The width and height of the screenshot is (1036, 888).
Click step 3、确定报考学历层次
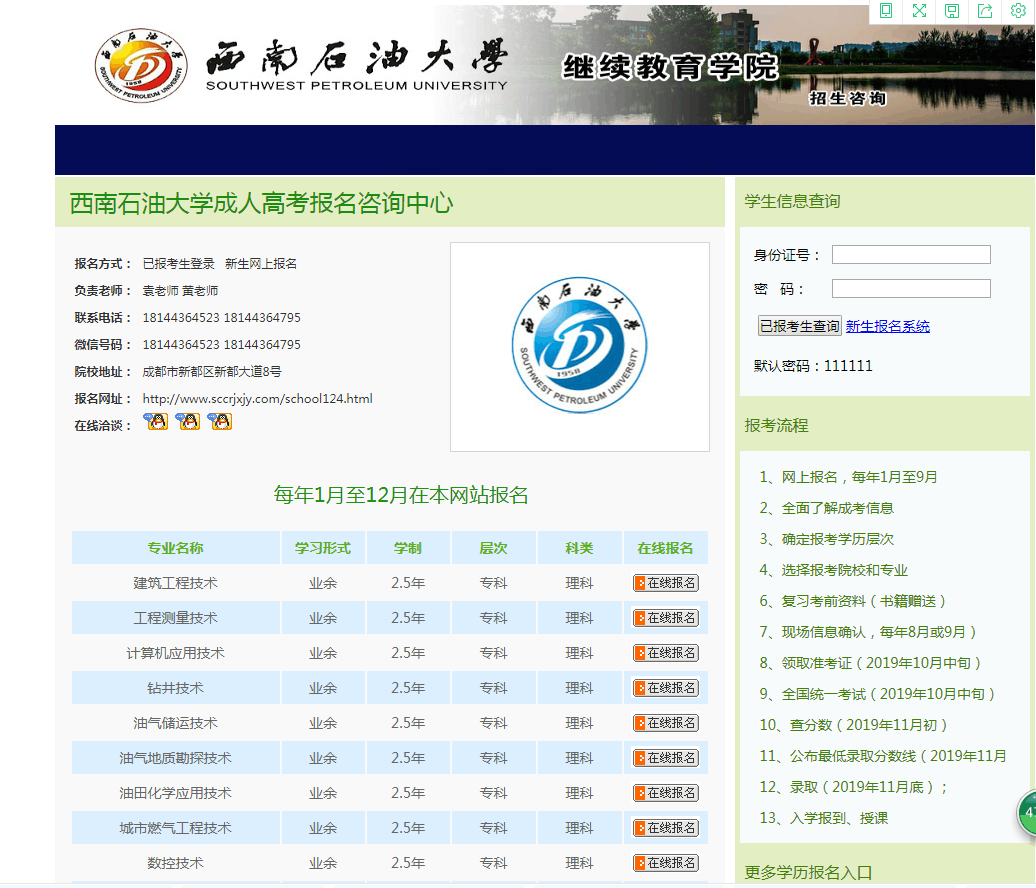click(x=827, y=539)
